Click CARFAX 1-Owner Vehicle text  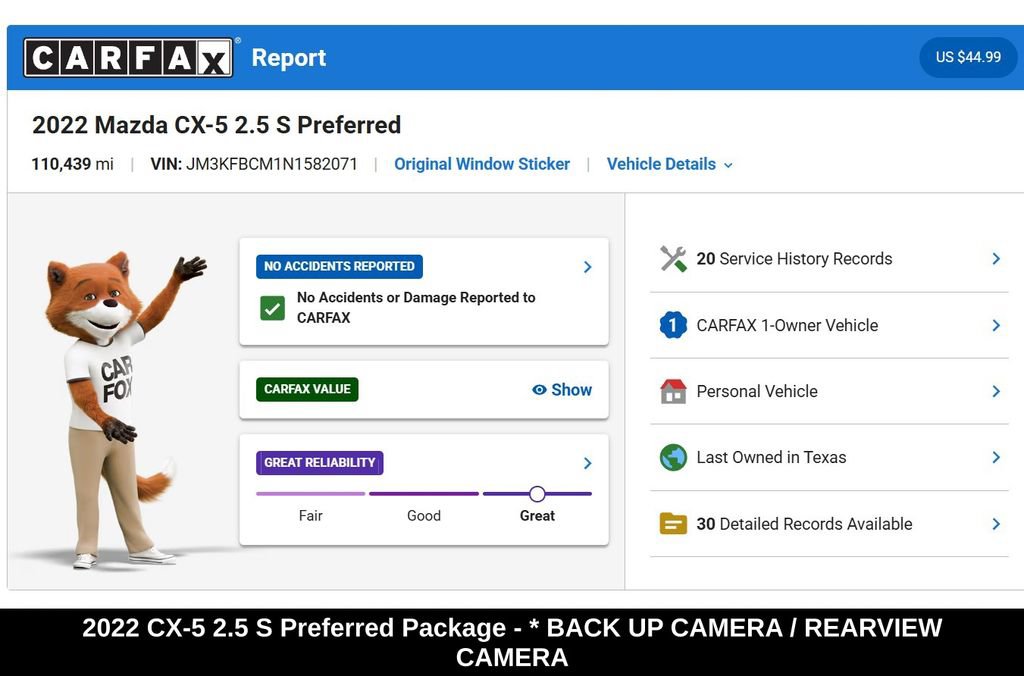(787, 325)
